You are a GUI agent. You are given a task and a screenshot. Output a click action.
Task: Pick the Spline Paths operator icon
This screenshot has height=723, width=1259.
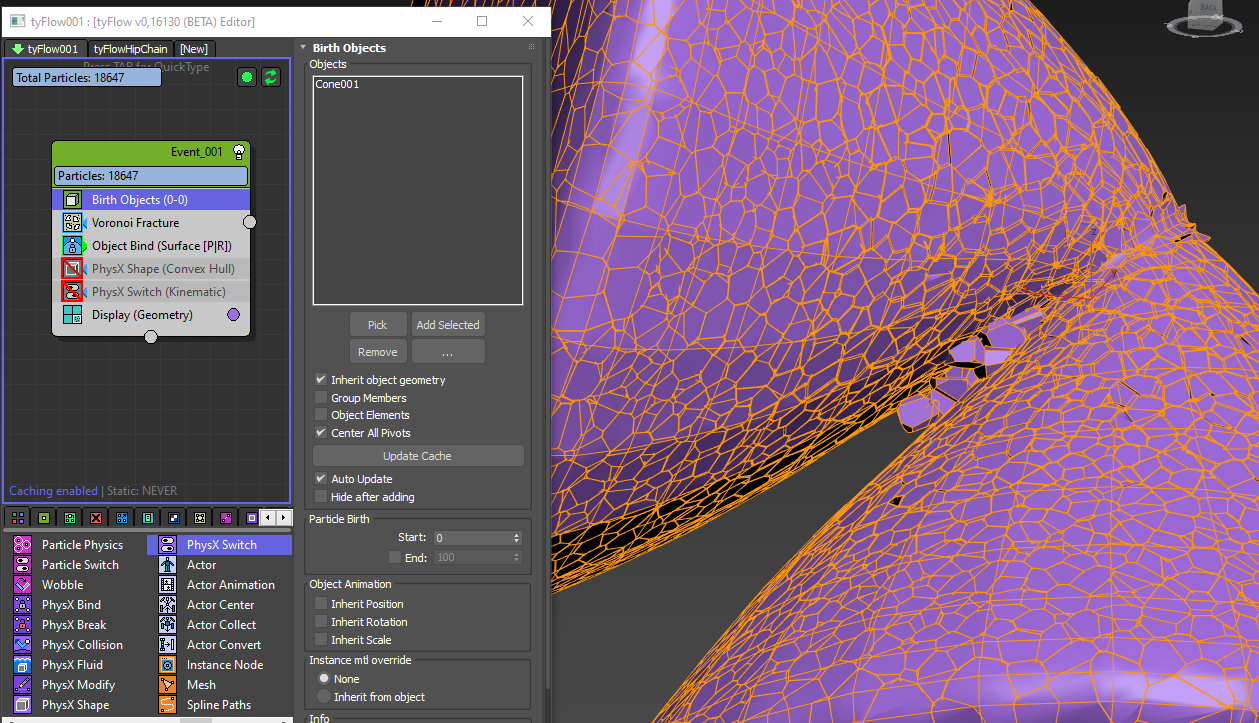click(168, 705)
